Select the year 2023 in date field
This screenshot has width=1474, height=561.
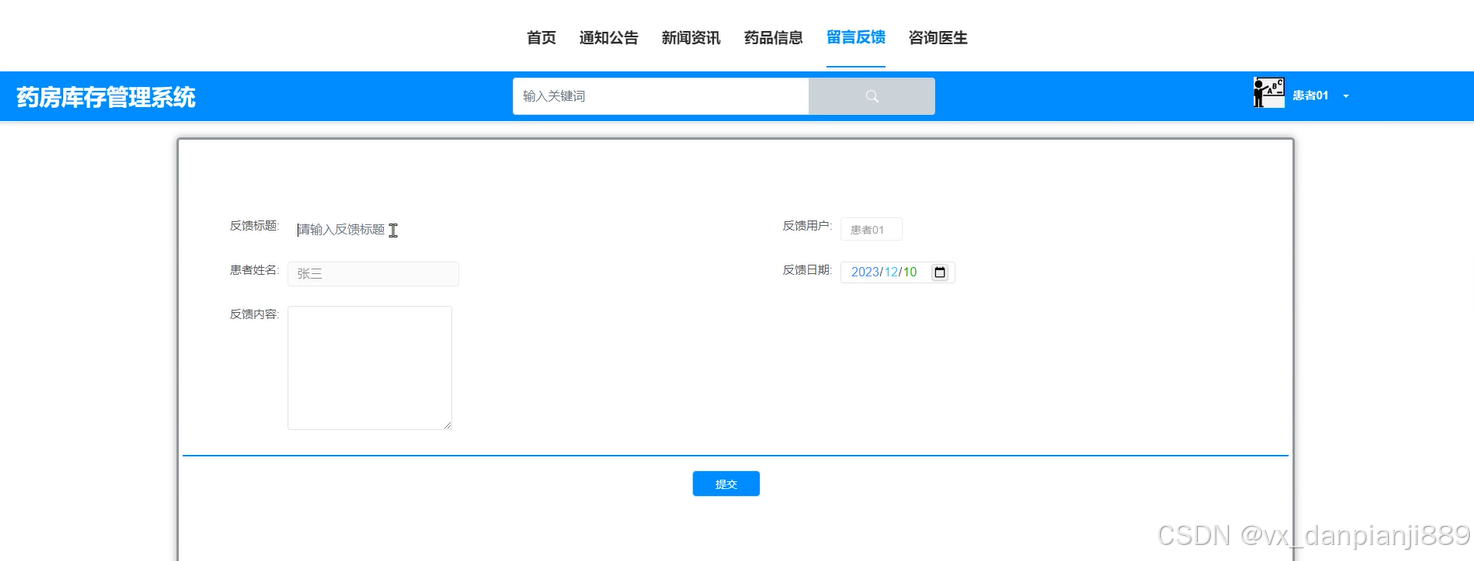(865, 272)
